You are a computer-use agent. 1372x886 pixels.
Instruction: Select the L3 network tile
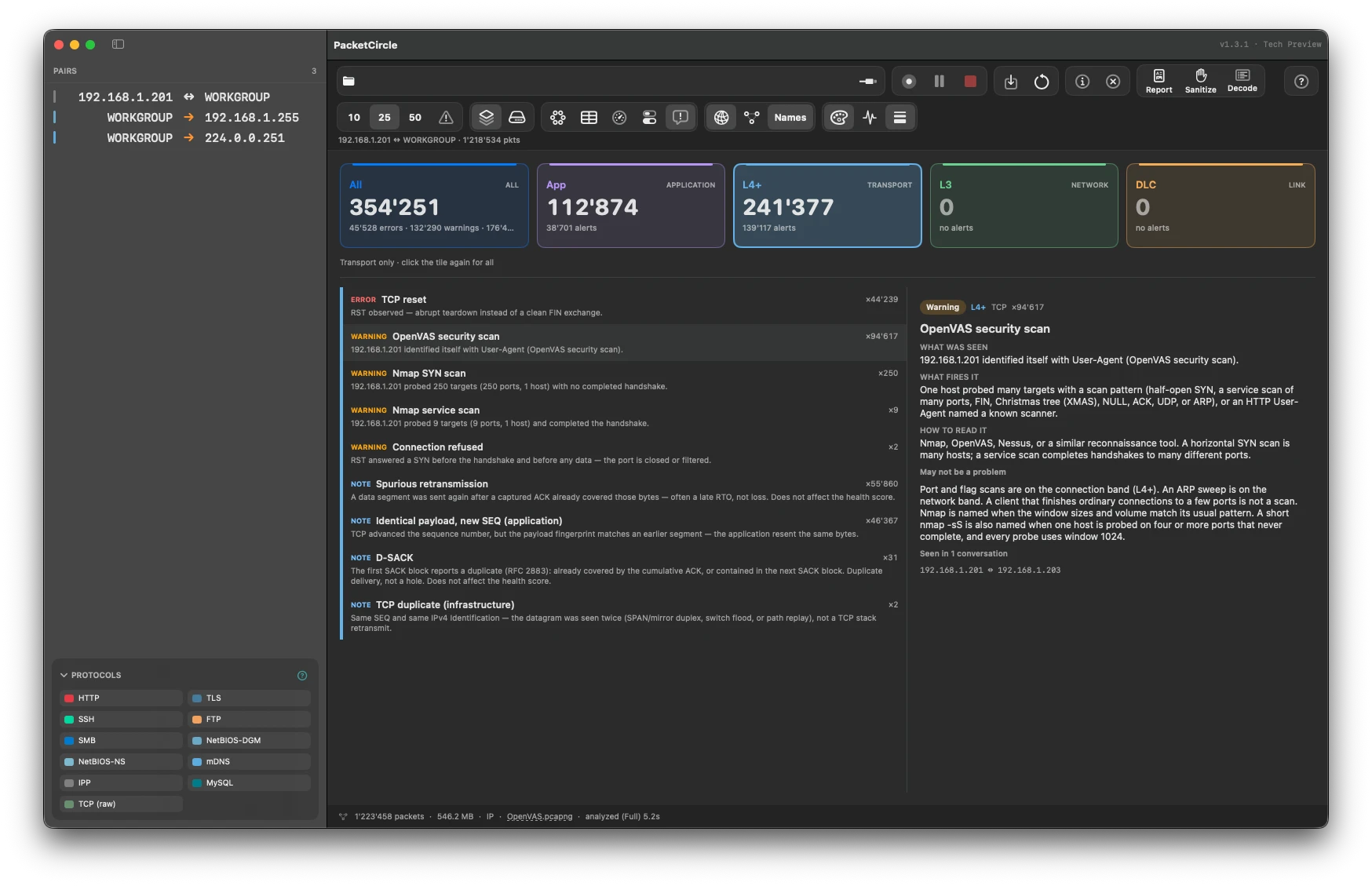[1024, 206]
